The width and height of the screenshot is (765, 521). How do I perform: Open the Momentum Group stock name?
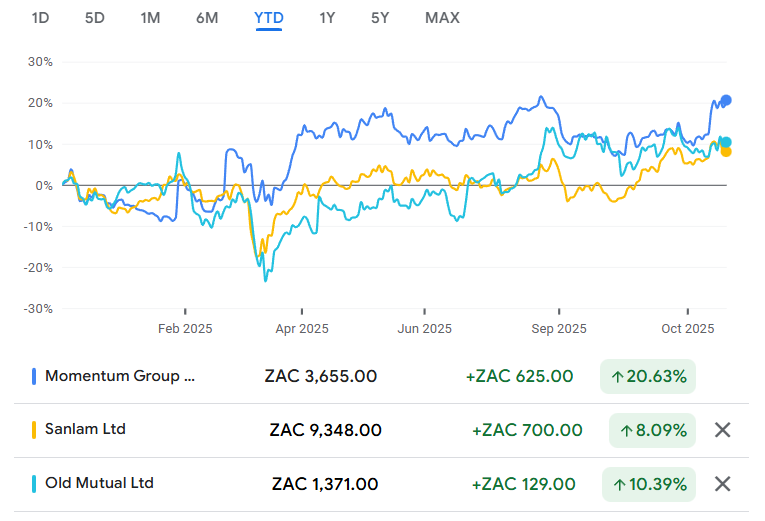coord(121,376)
